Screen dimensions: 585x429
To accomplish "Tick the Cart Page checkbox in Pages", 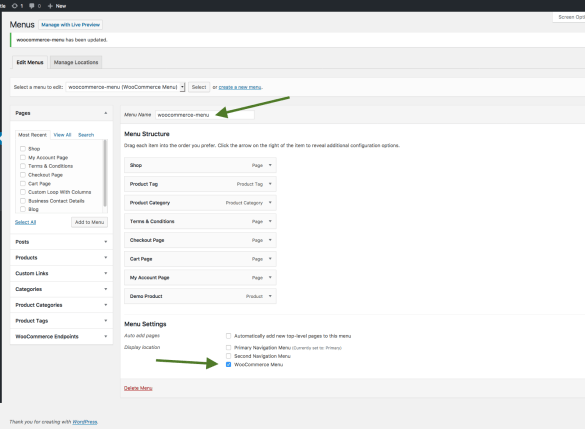I will (23, 184).
